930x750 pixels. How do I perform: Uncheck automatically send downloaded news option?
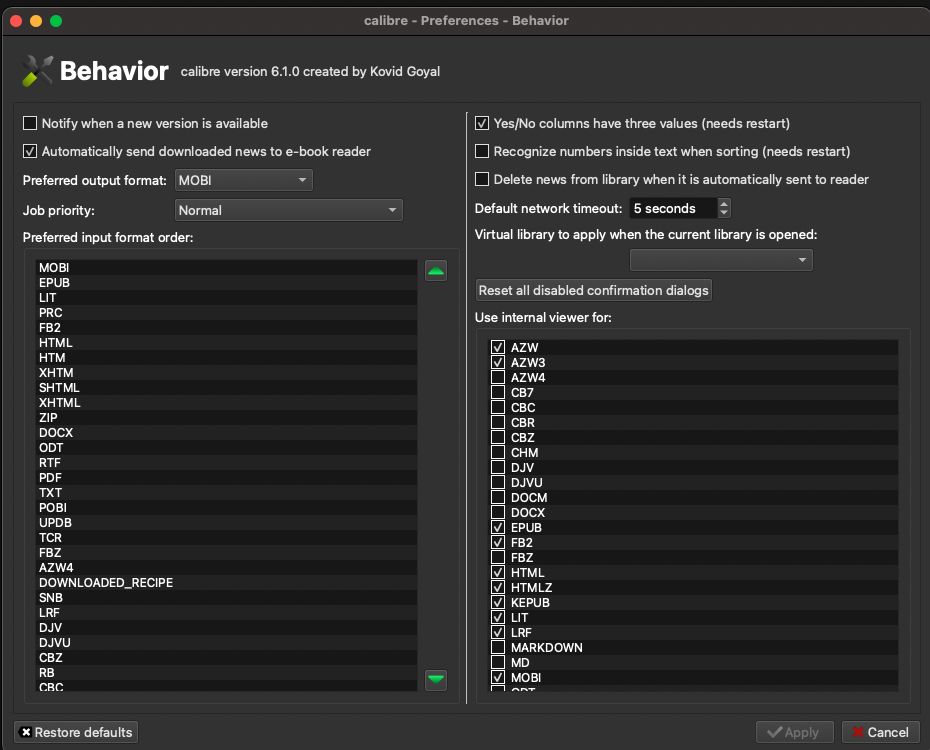click(30, 151)
